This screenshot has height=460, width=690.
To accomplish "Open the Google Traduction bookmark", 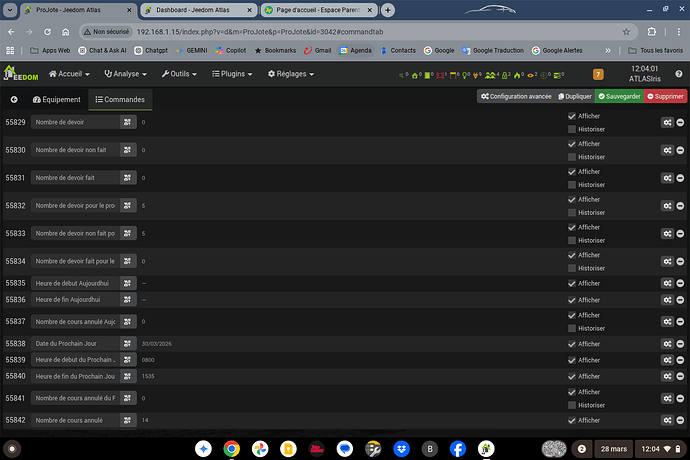I will [x=493, y=51].
